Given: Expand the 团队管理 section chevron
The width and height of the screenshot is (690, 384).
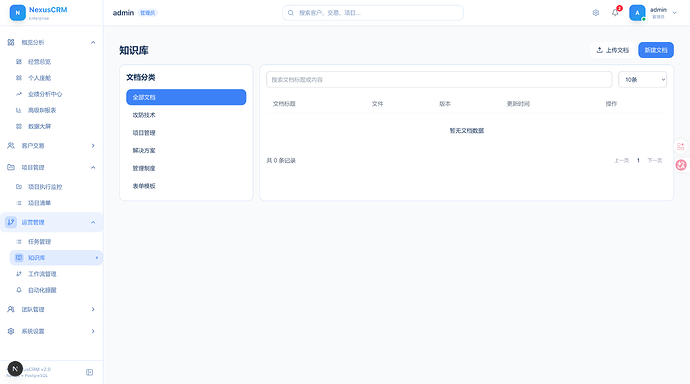Looking at the screenshot, I should (93, 309).
